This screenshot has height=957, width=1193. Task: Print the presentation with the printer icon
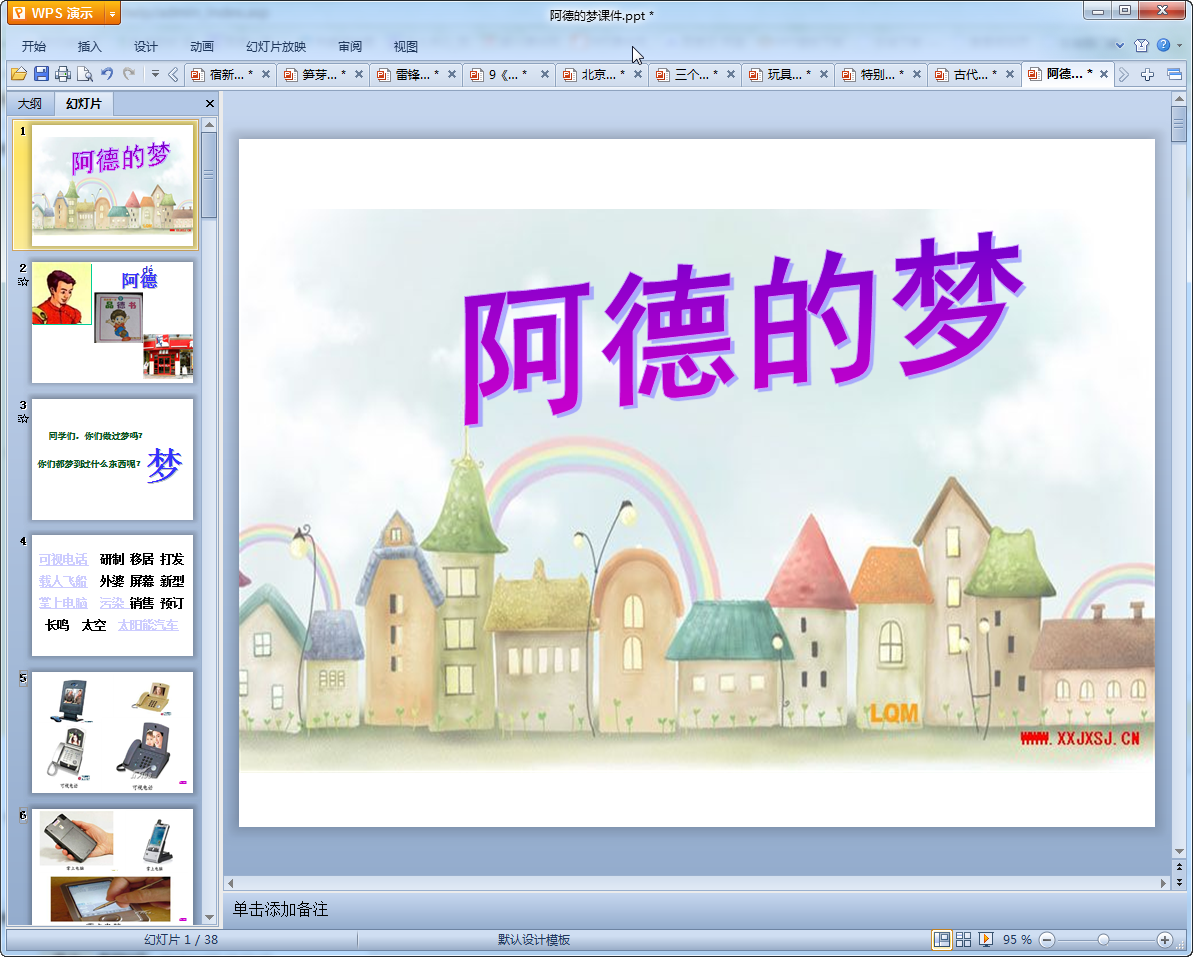coord(63,74)
